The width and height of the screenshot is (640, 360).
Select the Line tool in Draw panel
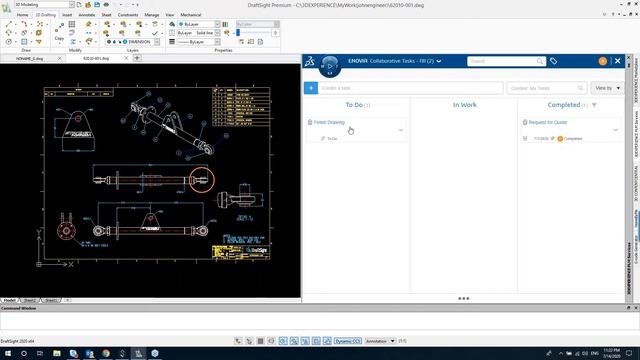coord(9,24)
